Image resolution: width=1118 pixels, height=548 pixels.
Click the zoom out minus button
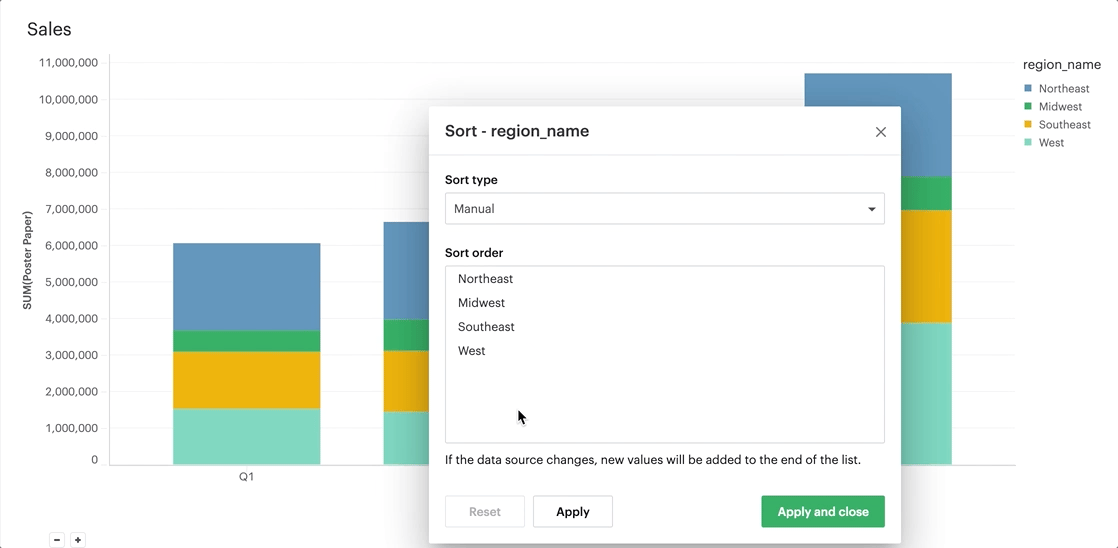[57, 540]
